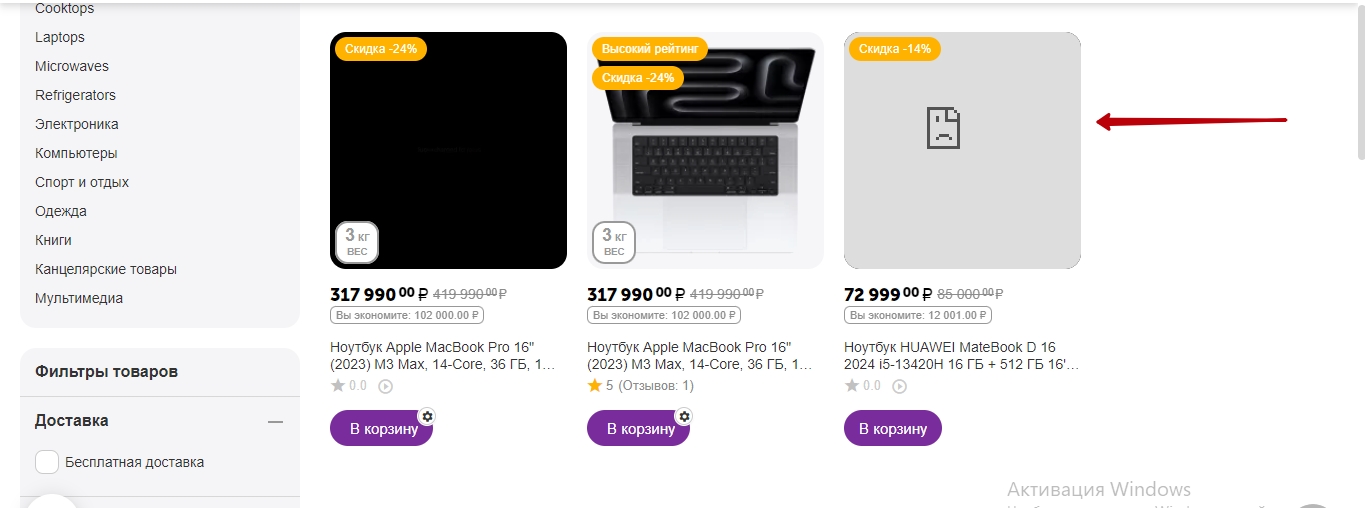The image size is (1365, 508).
Task: Open the Электроника category
Action: [77, 124]
